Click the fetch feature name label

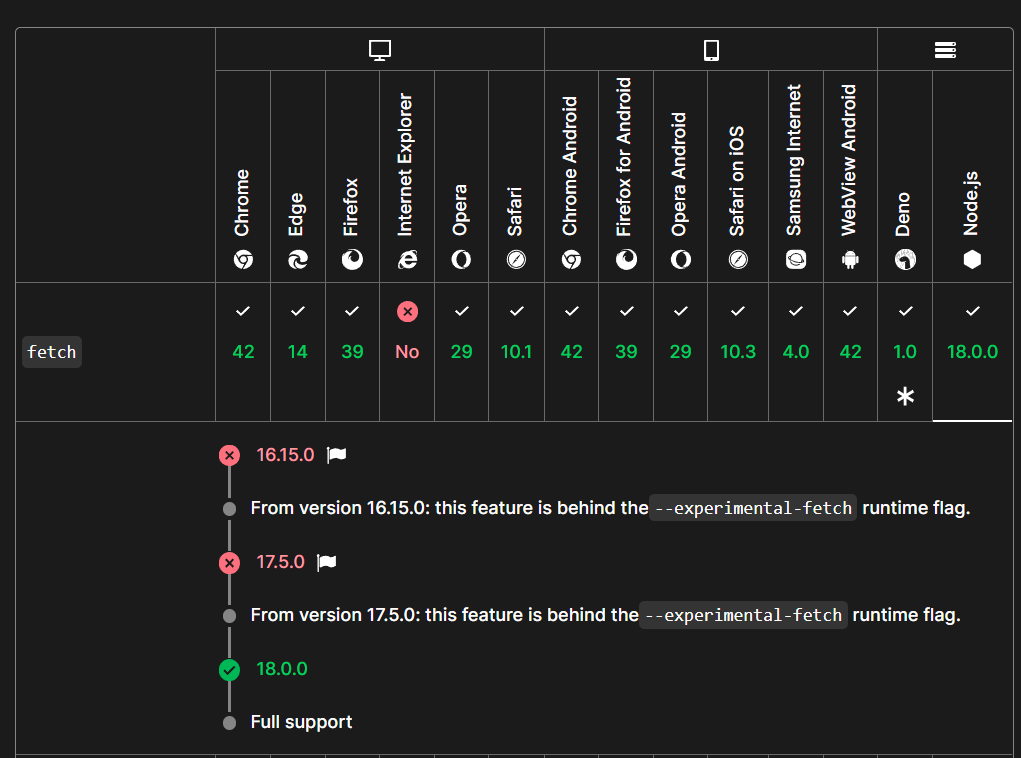(52, 352)
